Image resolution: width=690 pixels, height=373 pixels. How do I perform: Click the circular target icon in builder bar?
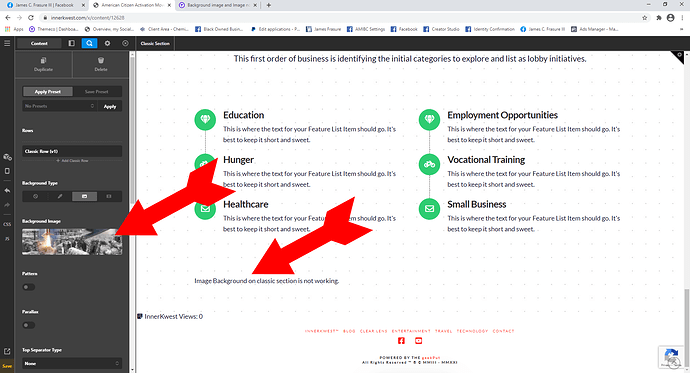point(125,43)
